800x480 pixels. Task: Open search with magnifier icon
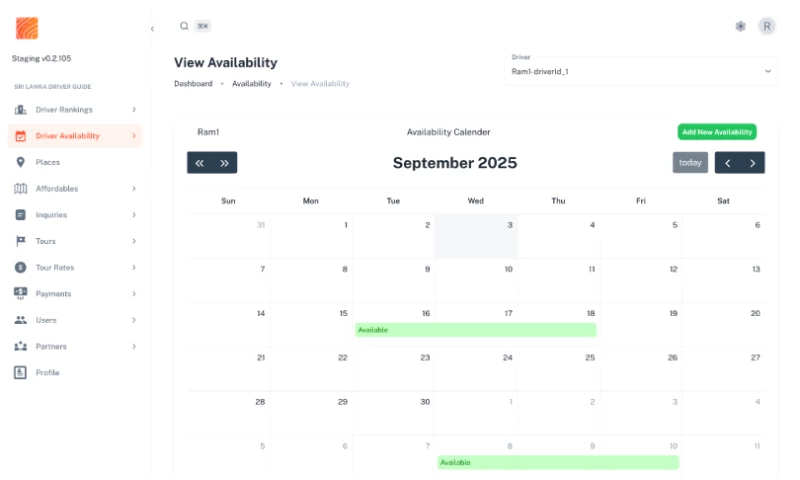(184, 26)
